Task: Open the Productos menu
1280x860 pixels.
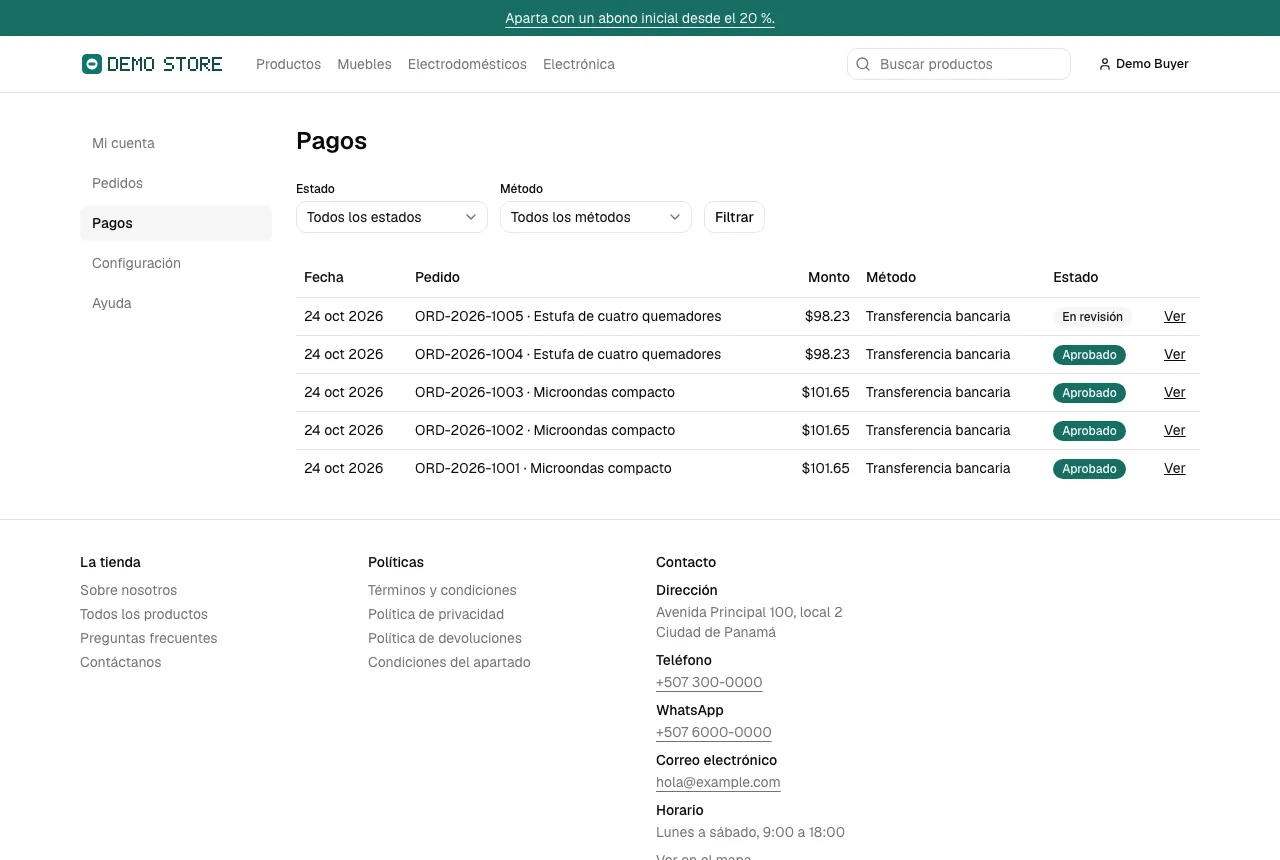Action: 288,64
